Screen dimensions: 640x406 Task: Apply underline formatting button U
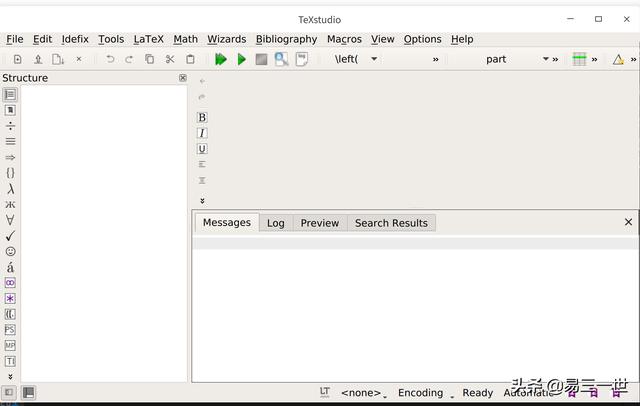tap(202, 149)
